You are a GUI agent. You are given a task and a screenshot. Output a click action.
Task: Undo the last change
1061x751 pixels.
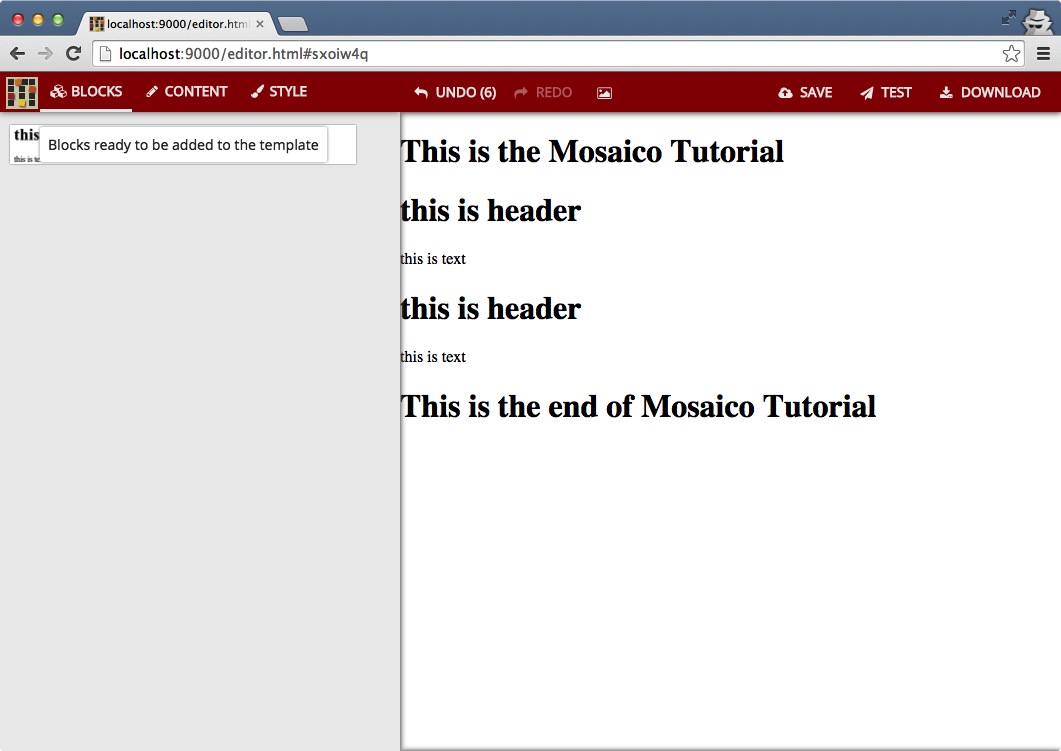click(455, 93)
